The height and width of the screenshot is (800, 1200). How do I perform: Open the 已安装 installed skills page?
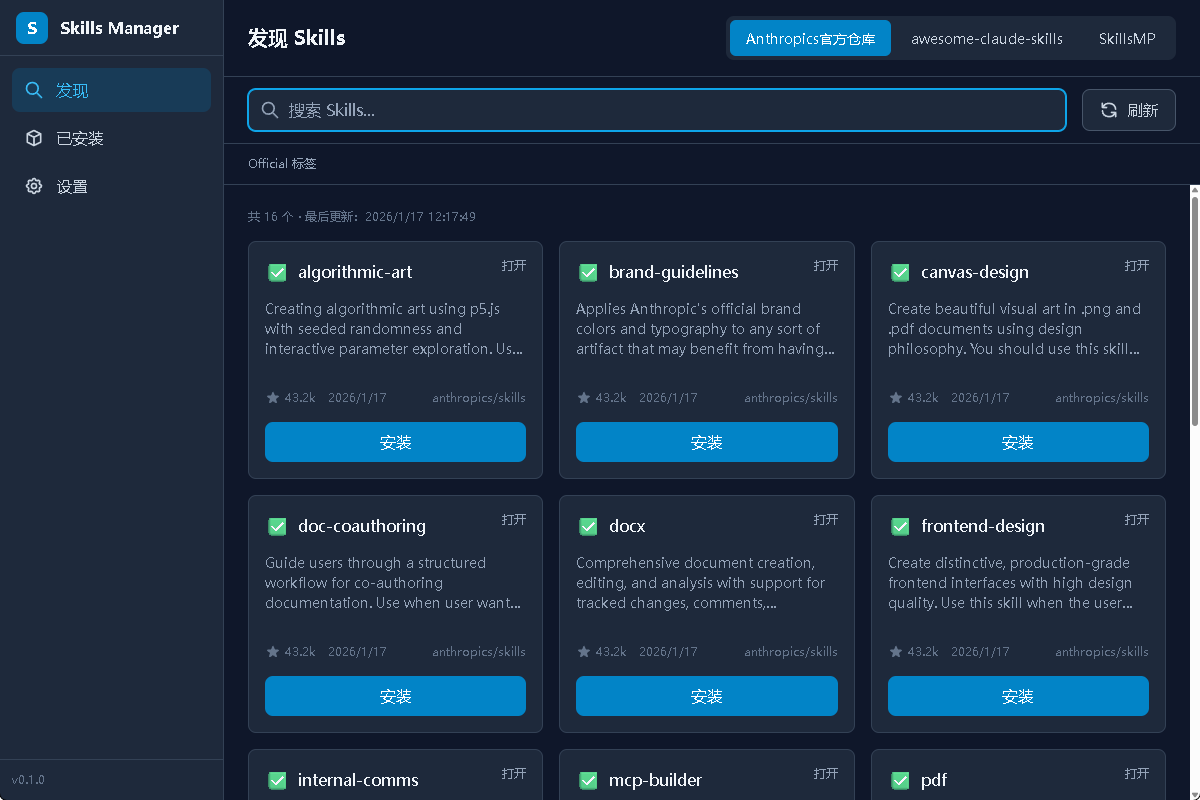[x=80, y=138]
